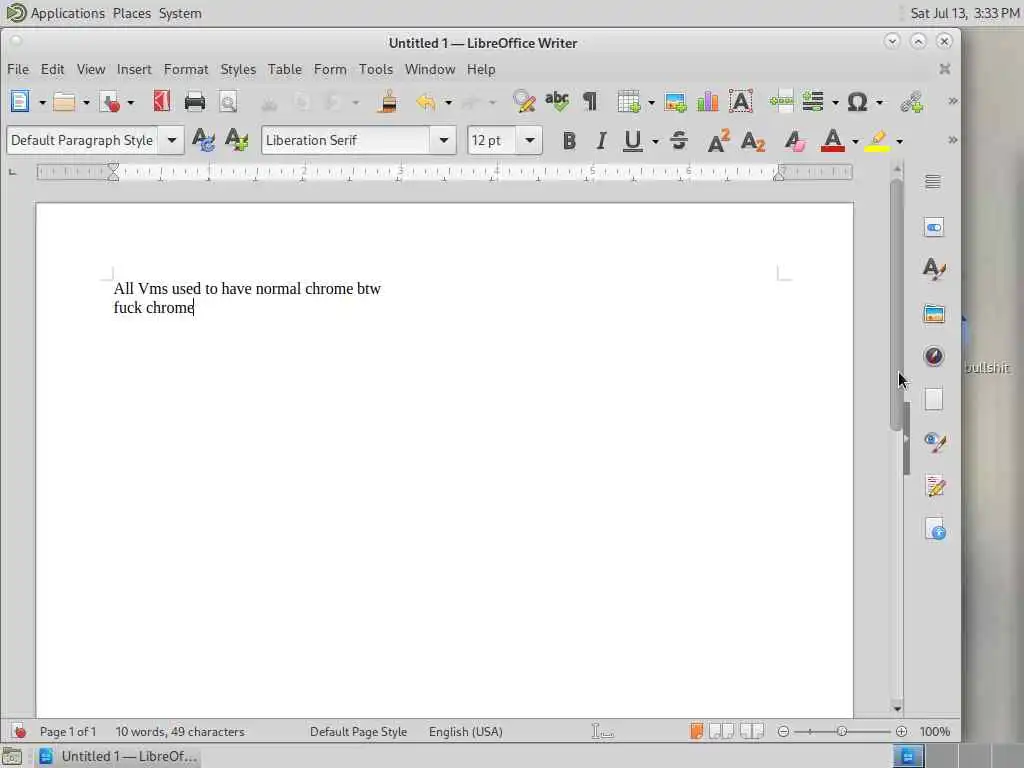Click English (USA) language in status bar
The height and width of the screenshot is (768, 1024).
466,731
